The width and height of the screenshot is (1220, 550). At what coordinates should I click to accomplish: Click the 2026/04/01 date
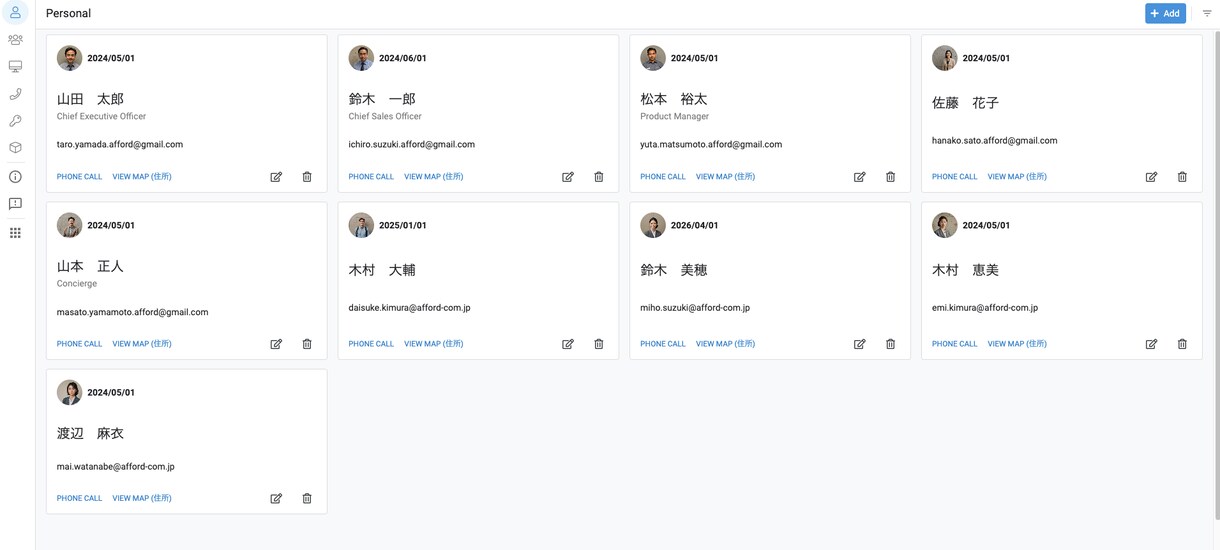click(694, 225)
